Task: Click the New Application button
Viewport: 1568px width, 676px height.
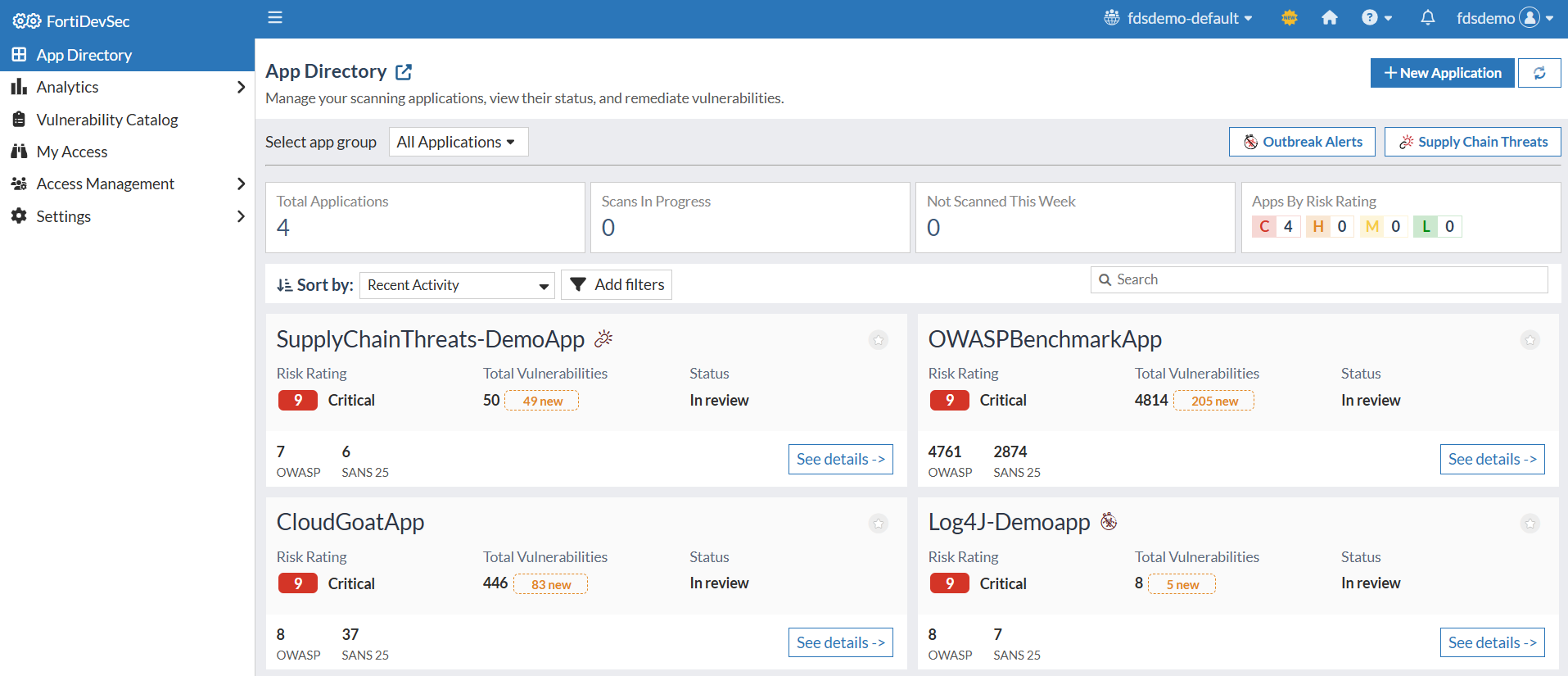Action: (1443, 73)
